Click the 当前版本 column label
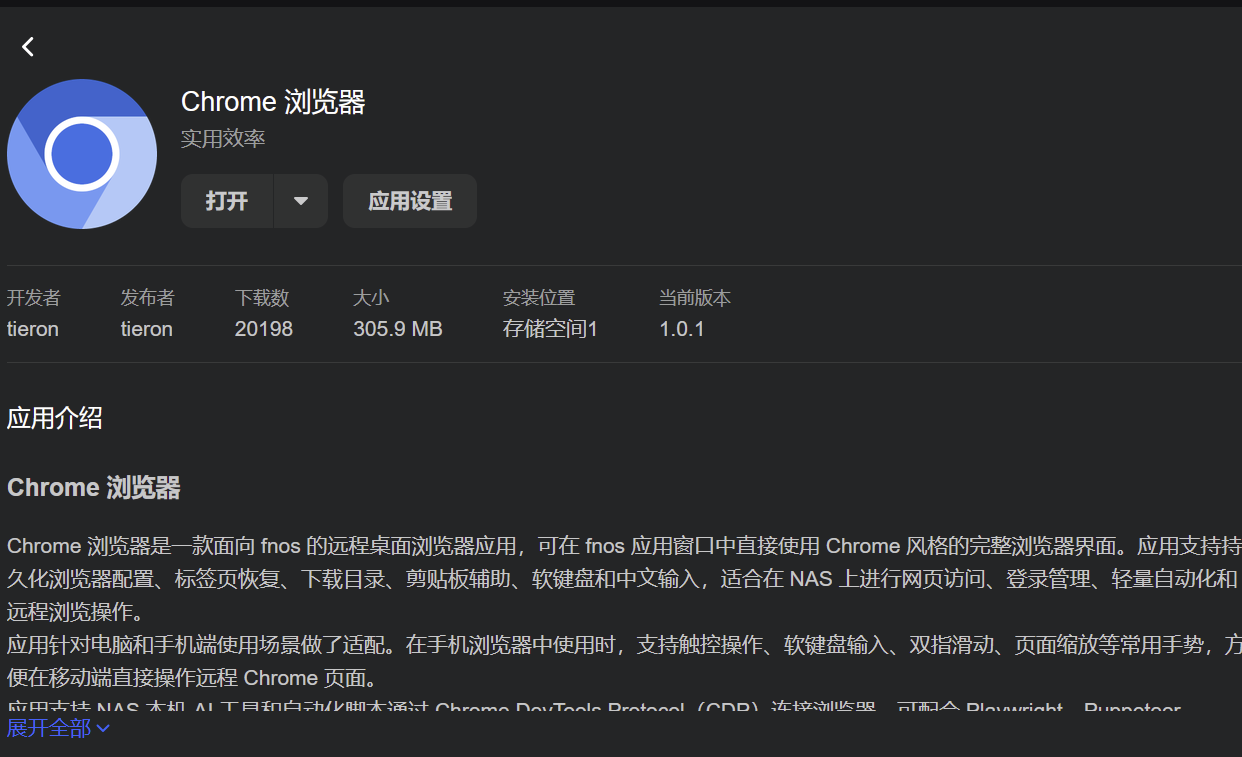The width and height of the screenshot is (1242, 757). (695, 298)
